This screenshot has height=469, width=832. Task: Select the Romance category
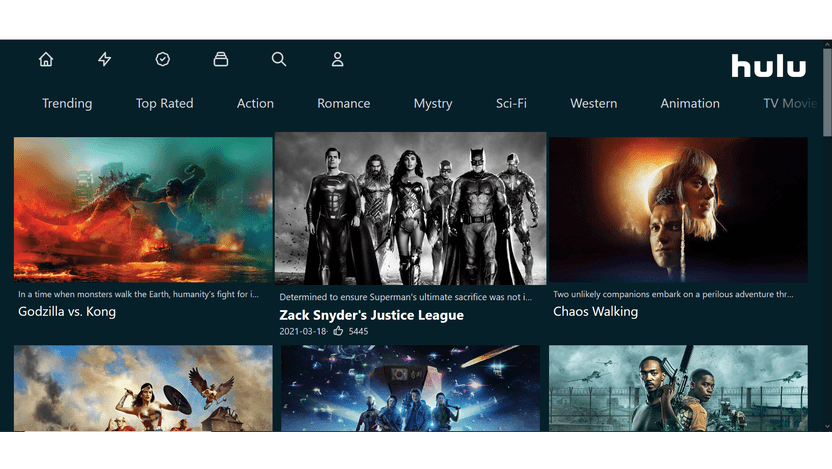coord(344,103)
